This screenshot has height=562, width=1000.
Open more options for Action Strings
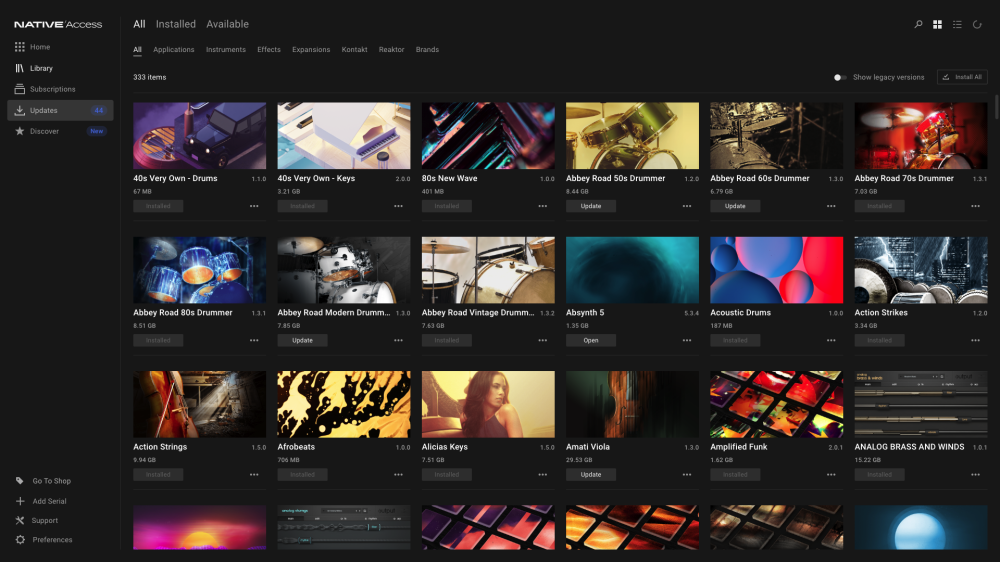(x=254, y=475)
